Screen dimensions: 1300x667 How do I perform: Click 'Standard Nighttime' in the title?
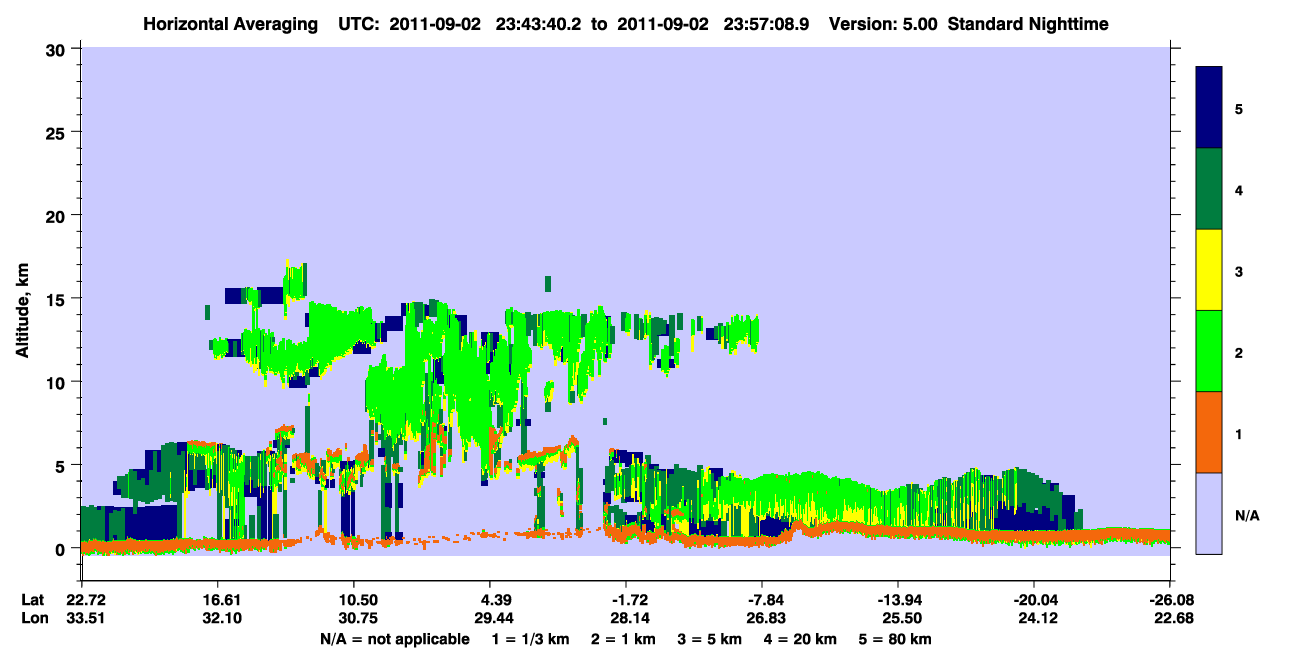click(x=1026, y=23)
